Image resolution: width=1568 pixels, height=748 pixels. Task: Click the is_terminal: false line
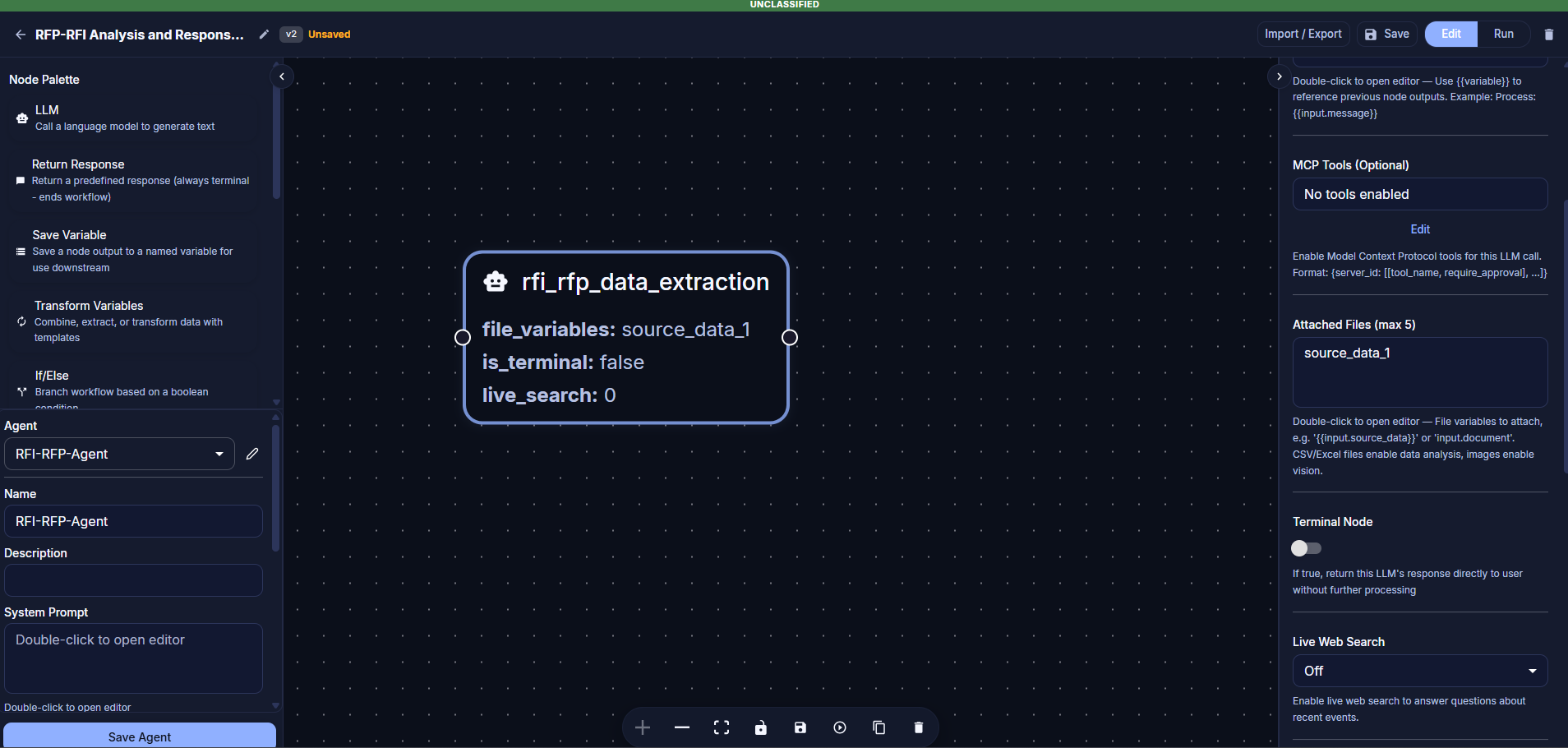[x=563, y=362]
